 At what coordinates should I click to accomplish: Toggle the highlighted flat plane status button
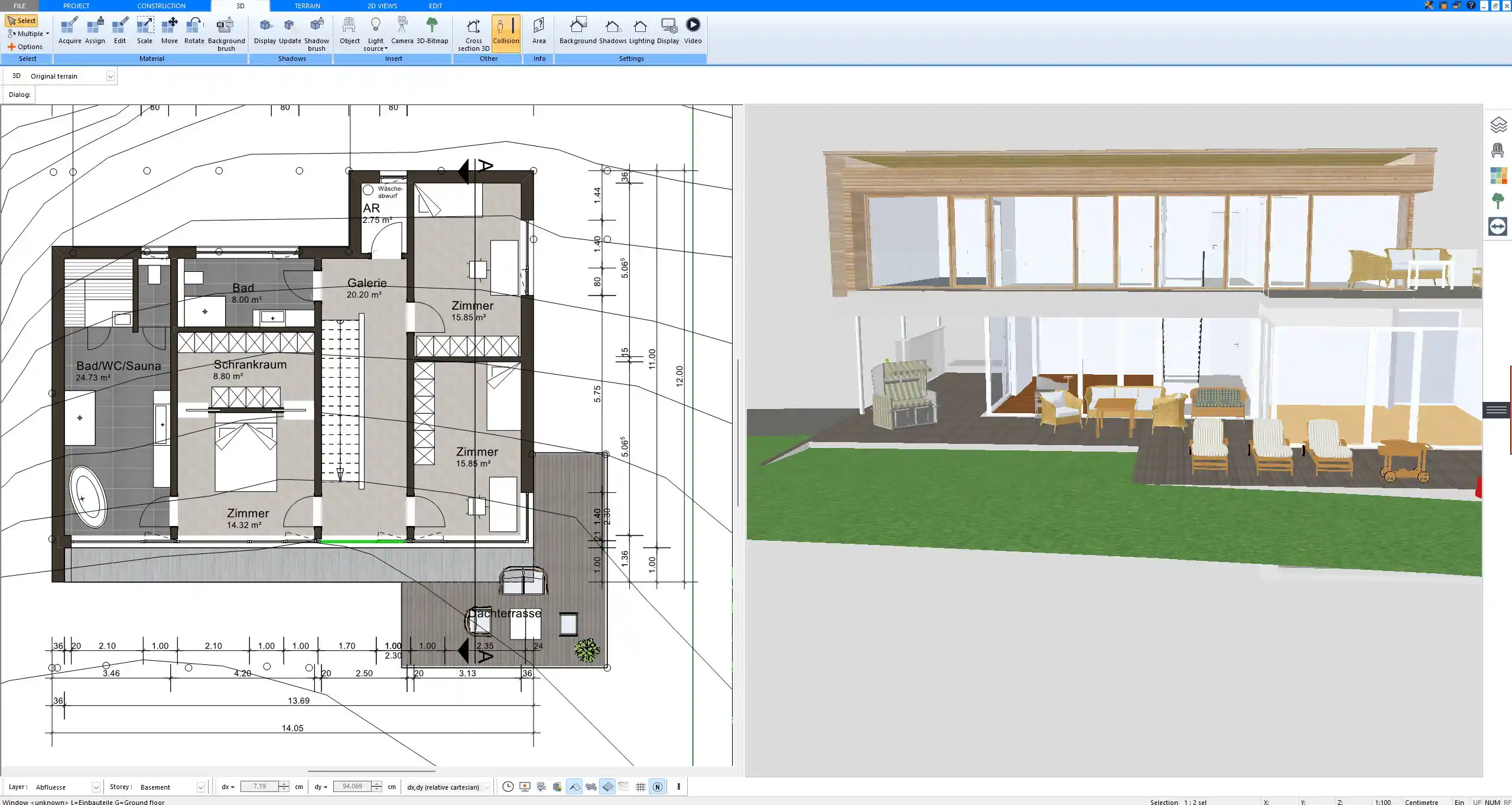[x=607, y=787]
